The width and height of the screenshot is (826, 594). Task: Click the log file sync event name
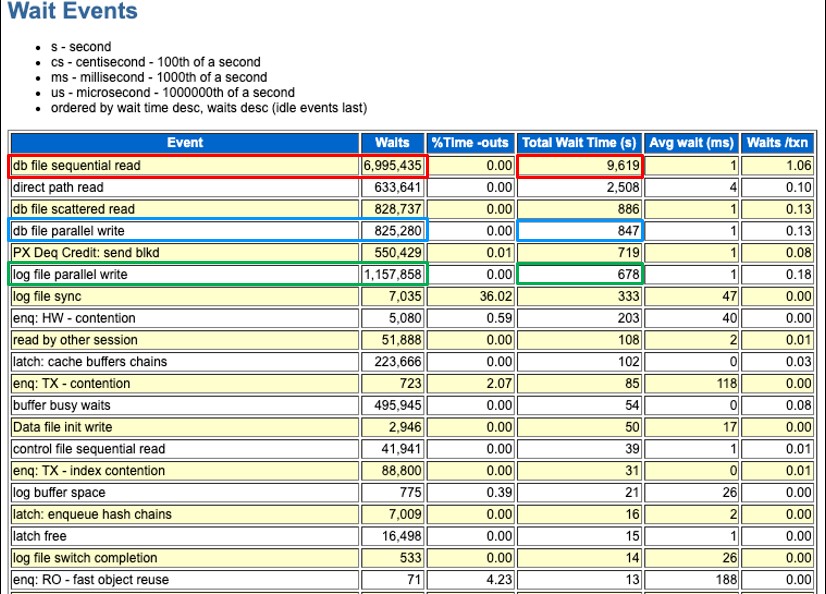(x=47, y=297)
